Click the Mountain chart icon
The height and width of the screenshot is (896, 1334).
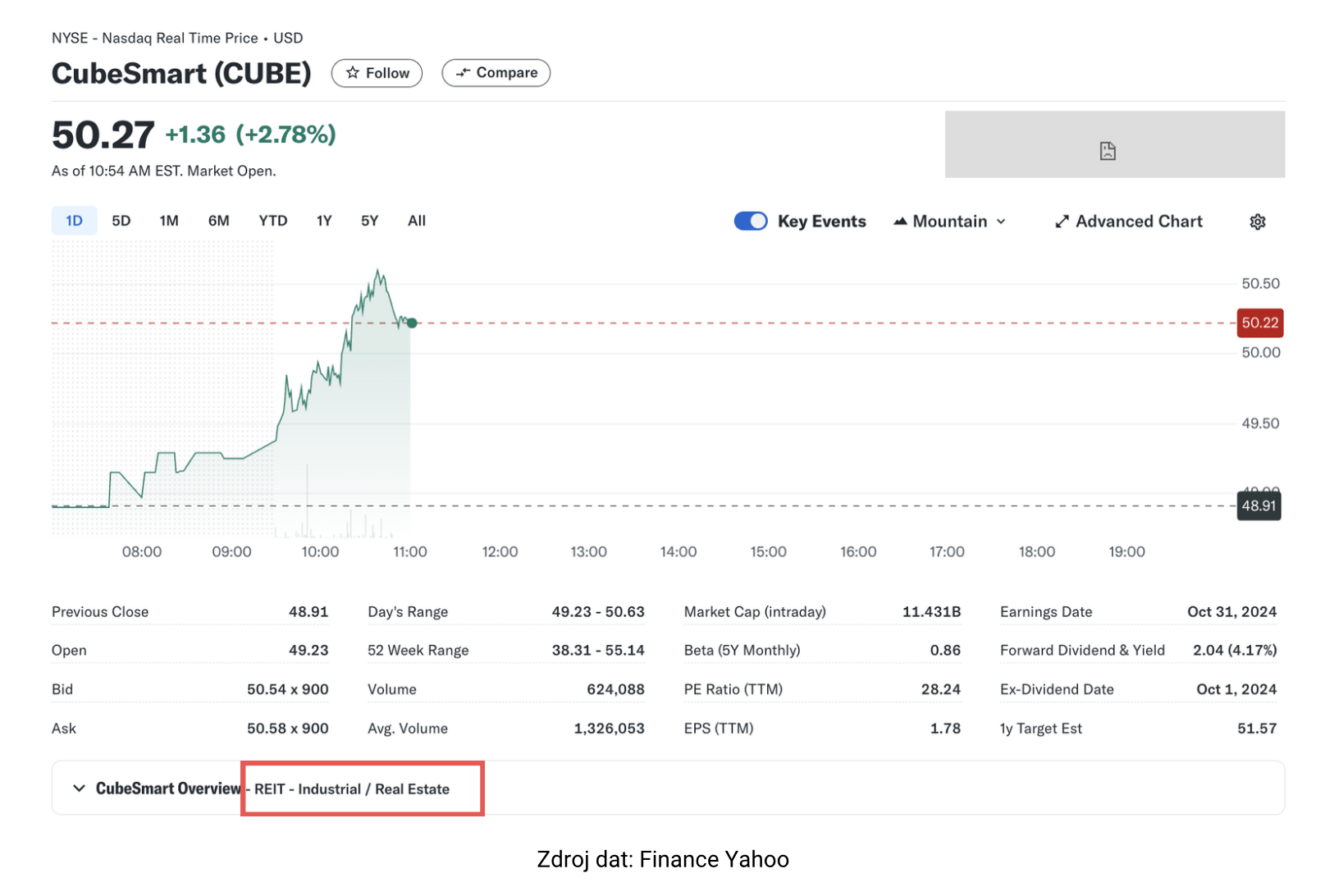point(900,222)
